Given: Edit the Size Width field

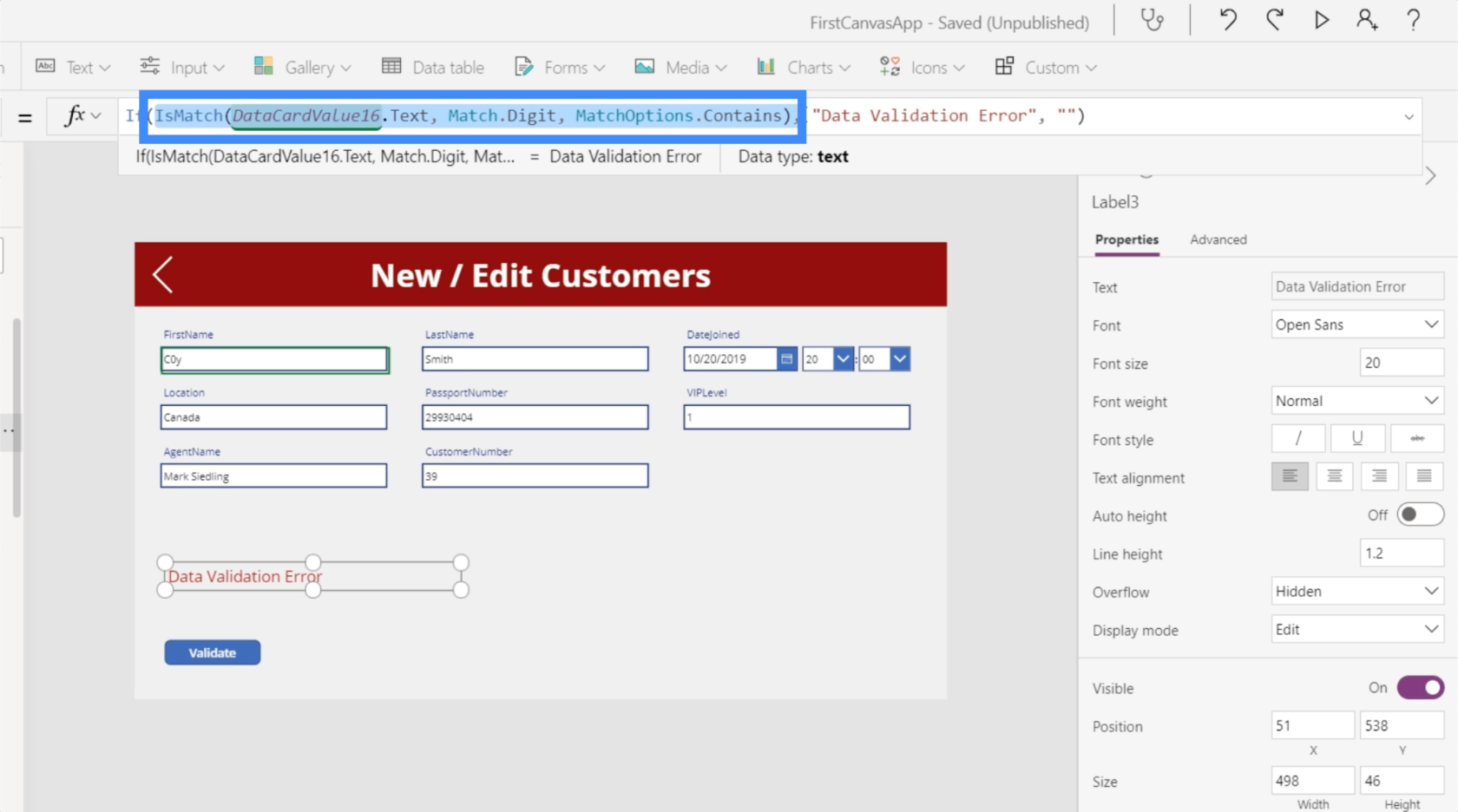Looking at the screenshot, I should pyautogui.click(x=1313, y=781).
